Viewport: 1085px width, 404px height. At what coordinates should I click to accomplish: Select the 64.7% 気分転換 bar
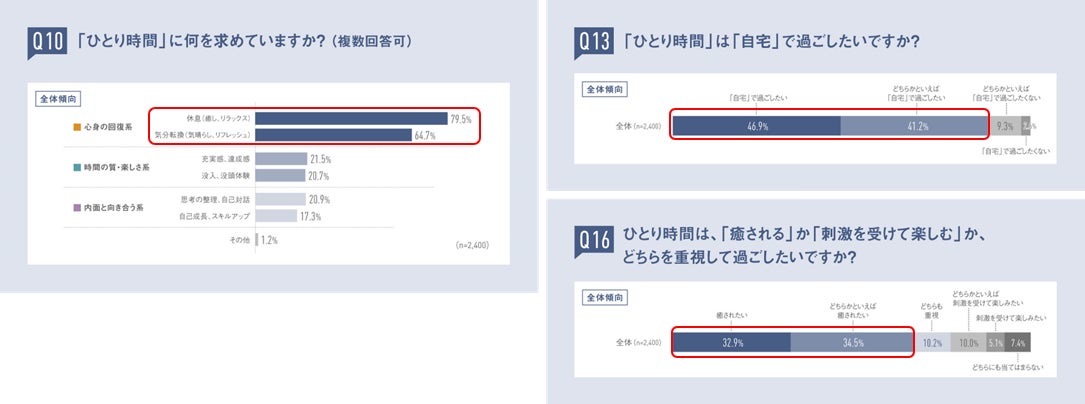[x=334, y=135]
